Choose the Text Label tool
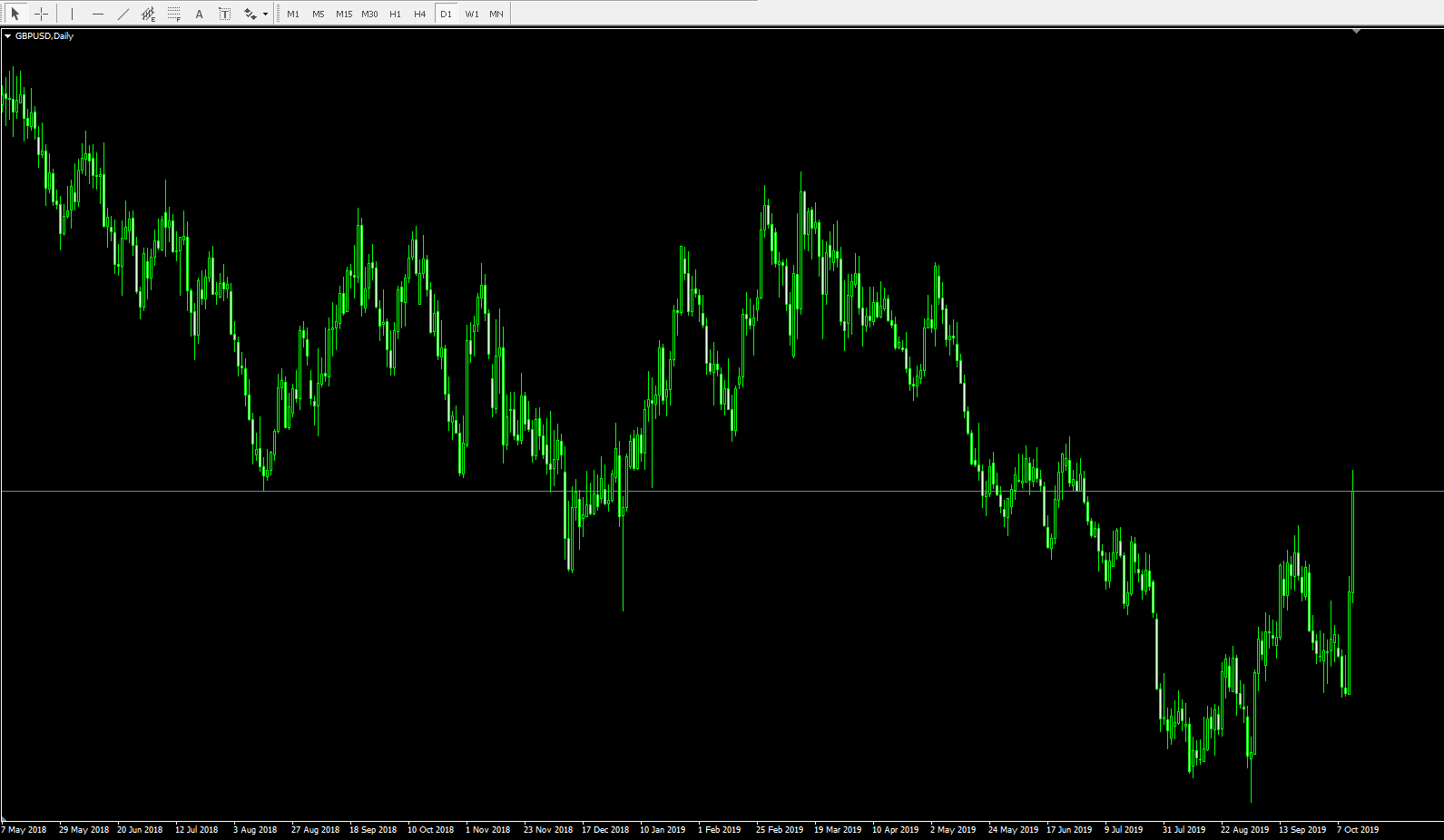This screenshot has height=840, width=1444. (x=225, y=14)
